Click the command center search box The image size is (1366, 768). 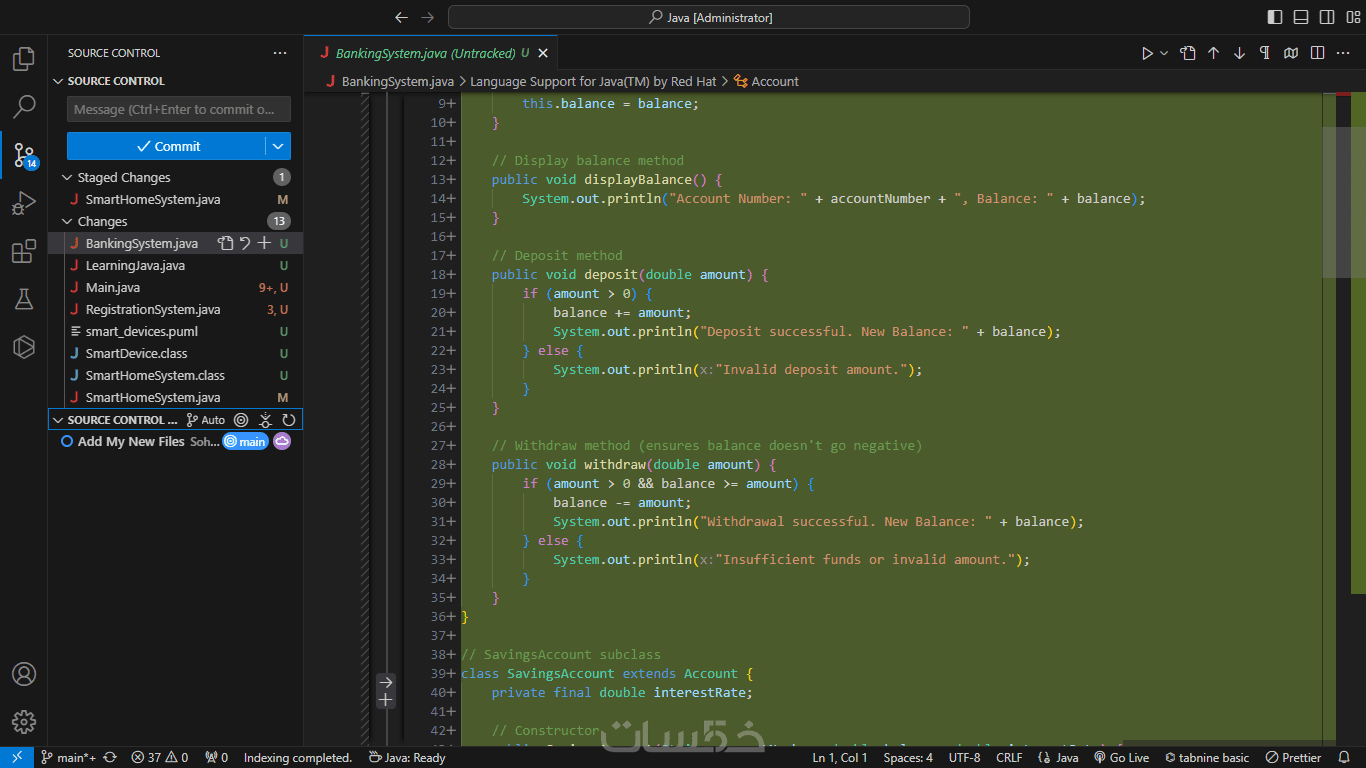[709, 17]
